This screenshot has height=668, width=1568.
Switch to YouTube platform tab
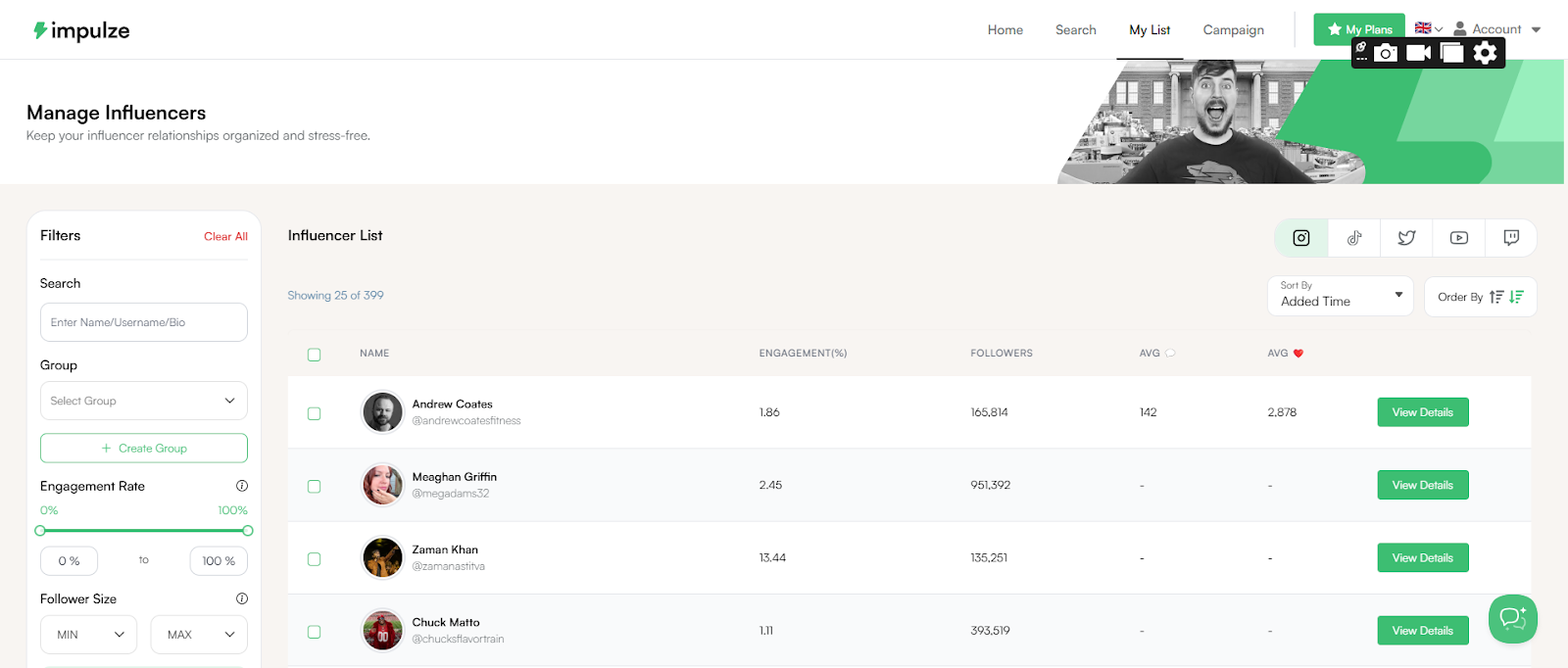click(1459, 238)
